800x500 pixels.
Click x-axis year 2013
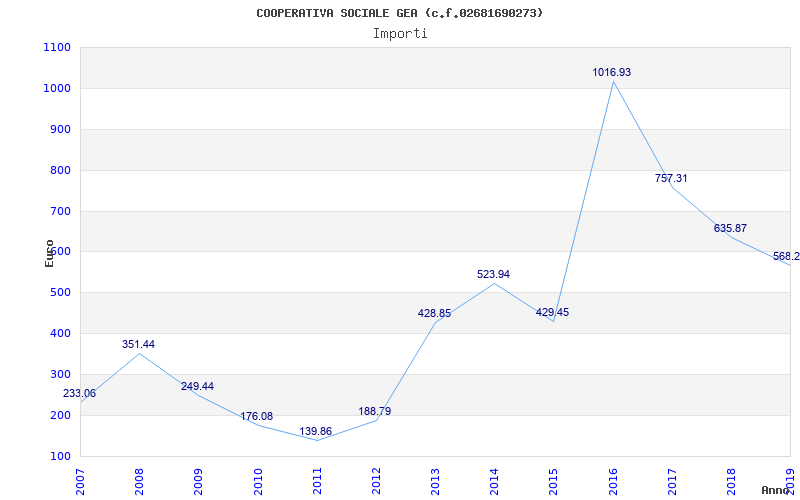[x=436, y=482]
